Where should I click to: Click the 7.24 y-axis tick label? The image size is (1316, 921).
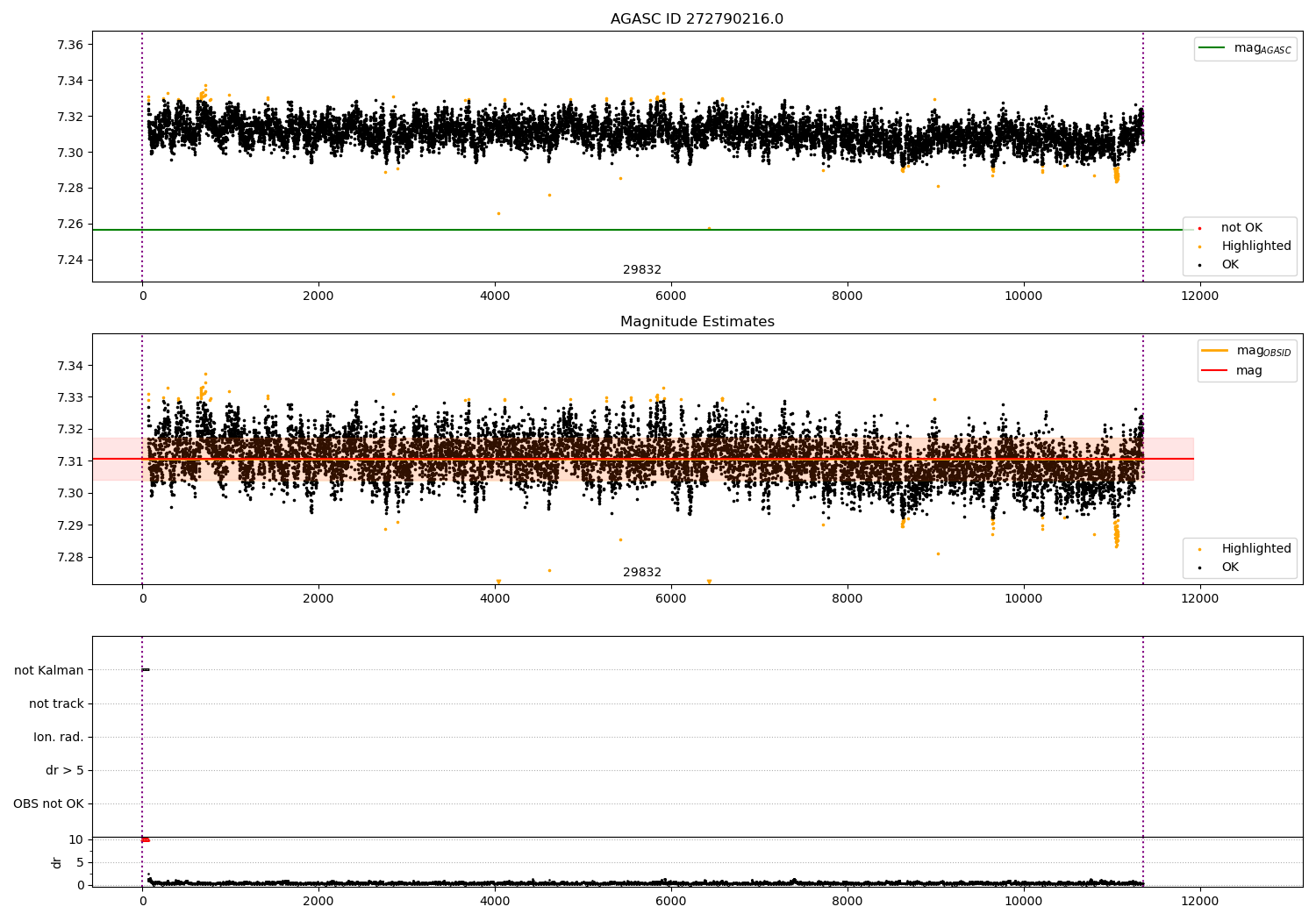(69, 261)
